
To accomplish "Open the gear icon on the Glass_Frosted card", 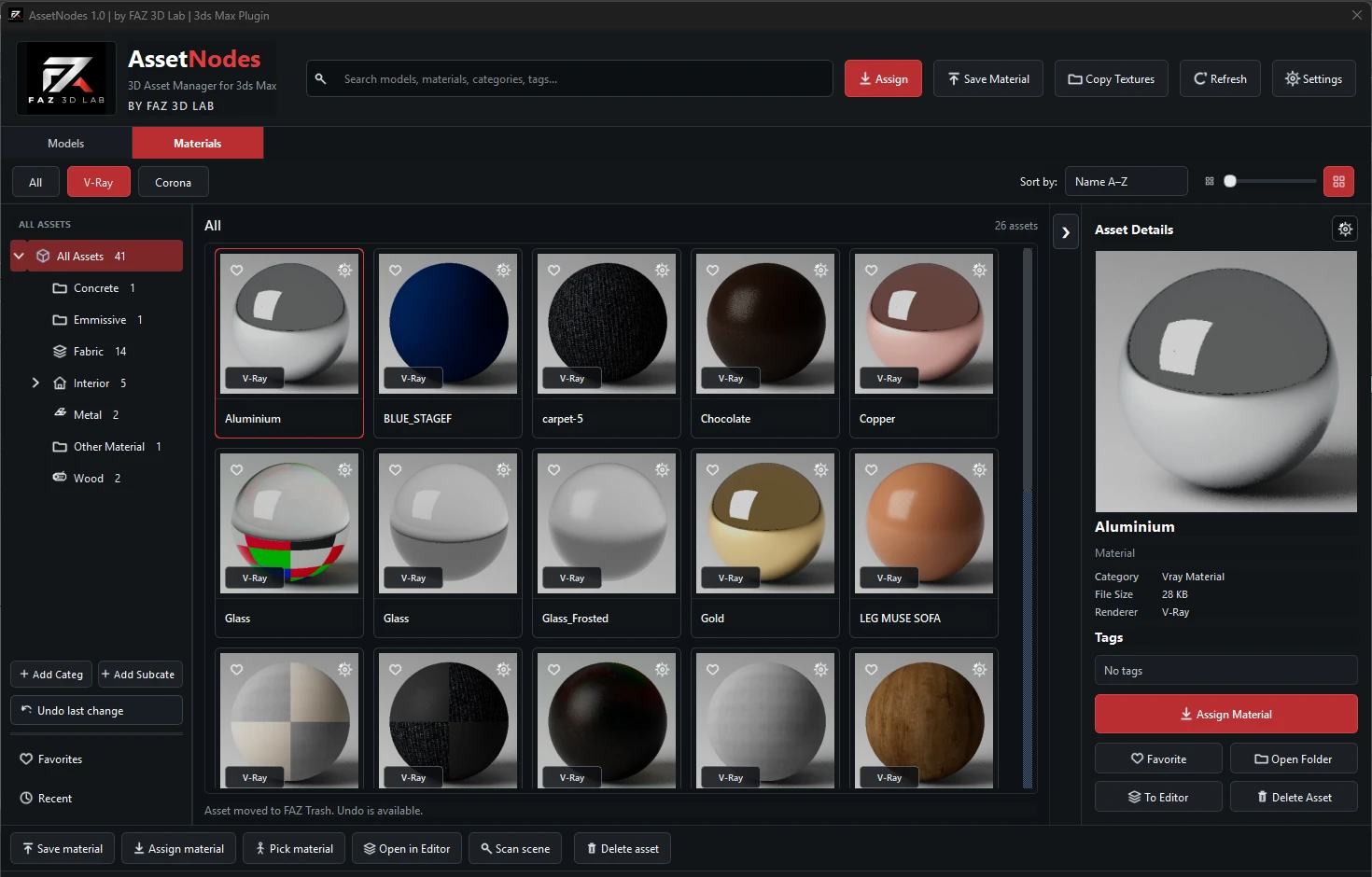I will pos(662,469).
